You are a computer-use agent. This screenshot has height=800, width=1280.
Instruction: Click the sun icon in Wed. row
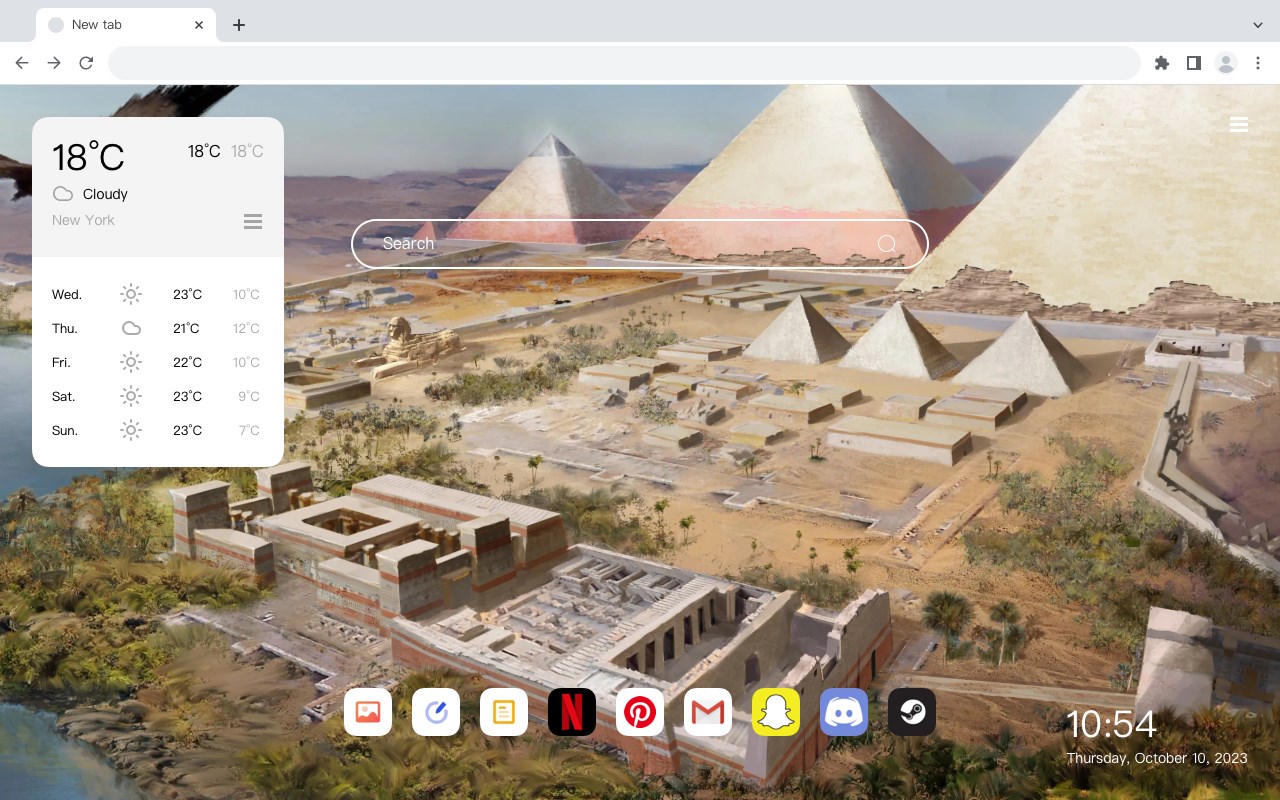131,294
